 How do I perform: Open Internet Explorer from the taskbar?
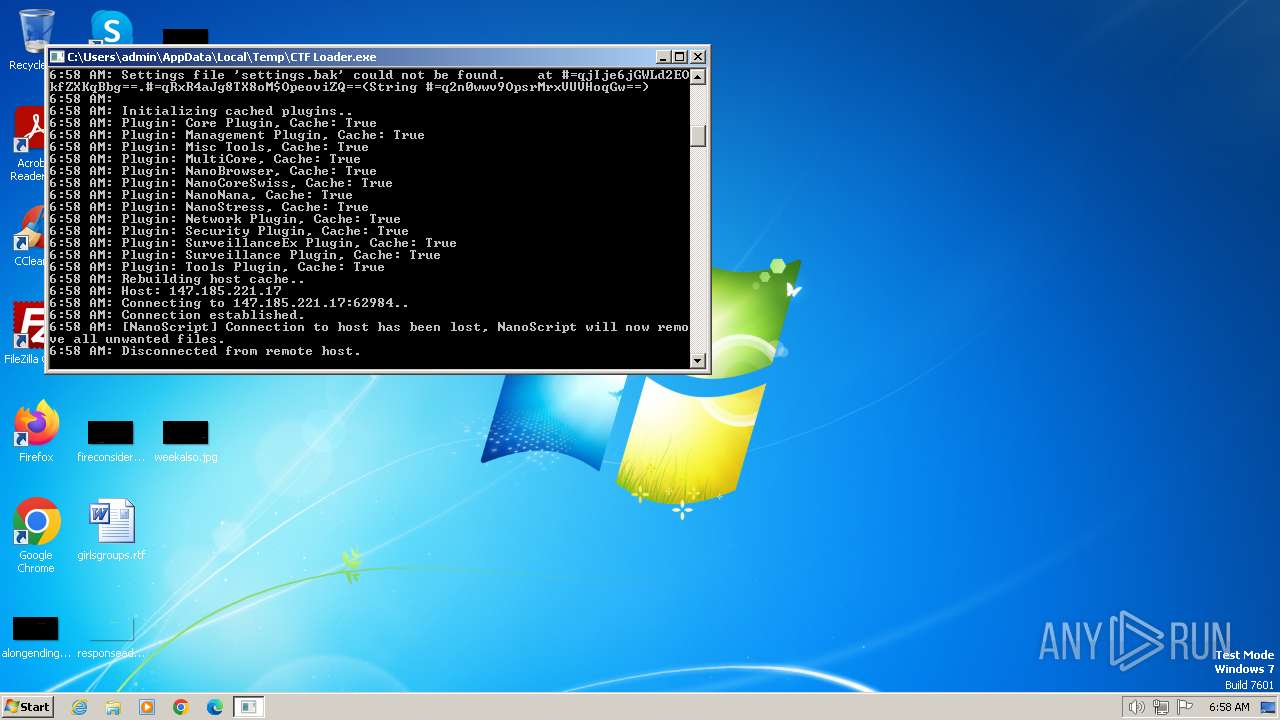(x=80, y=707)
